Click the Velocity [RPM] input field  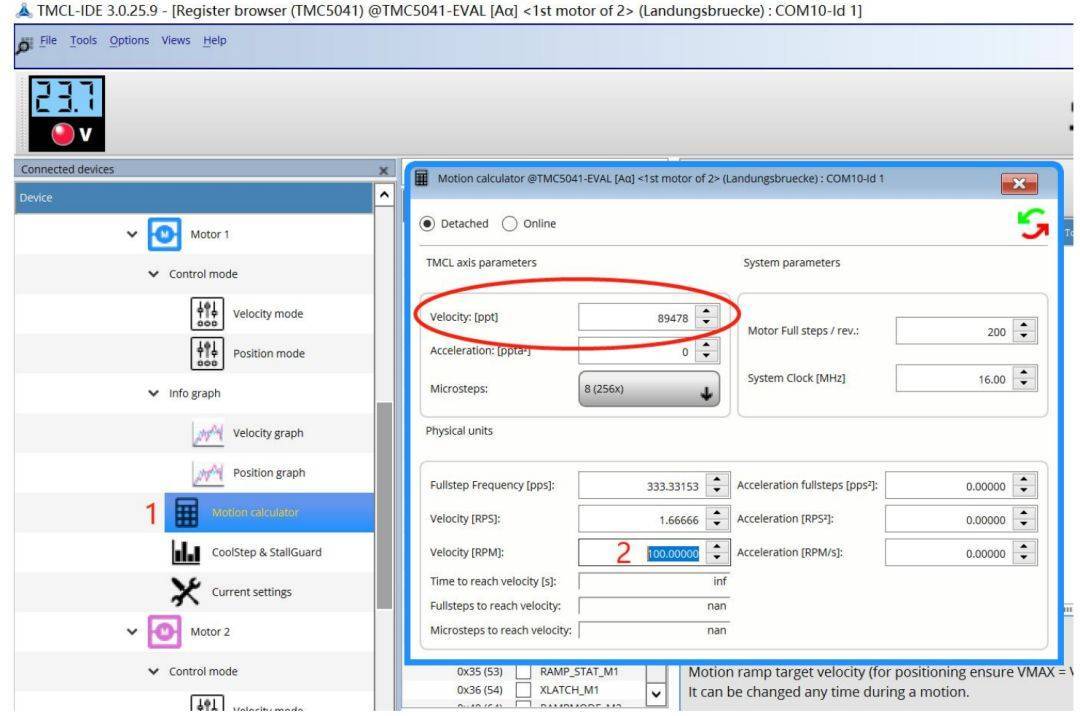(639, 552)
